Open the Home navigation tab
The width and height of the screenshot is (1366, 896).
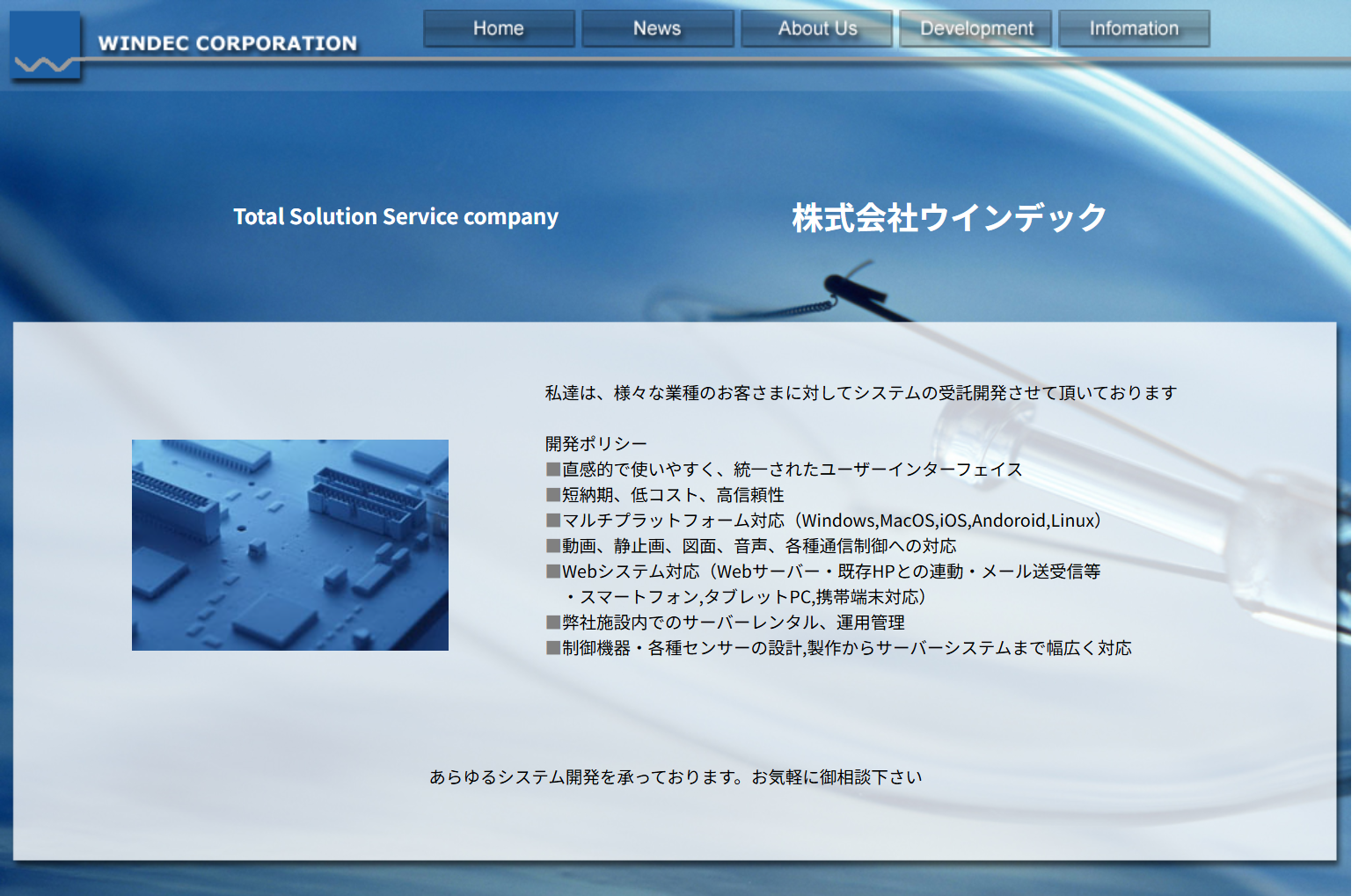[499, 28]
